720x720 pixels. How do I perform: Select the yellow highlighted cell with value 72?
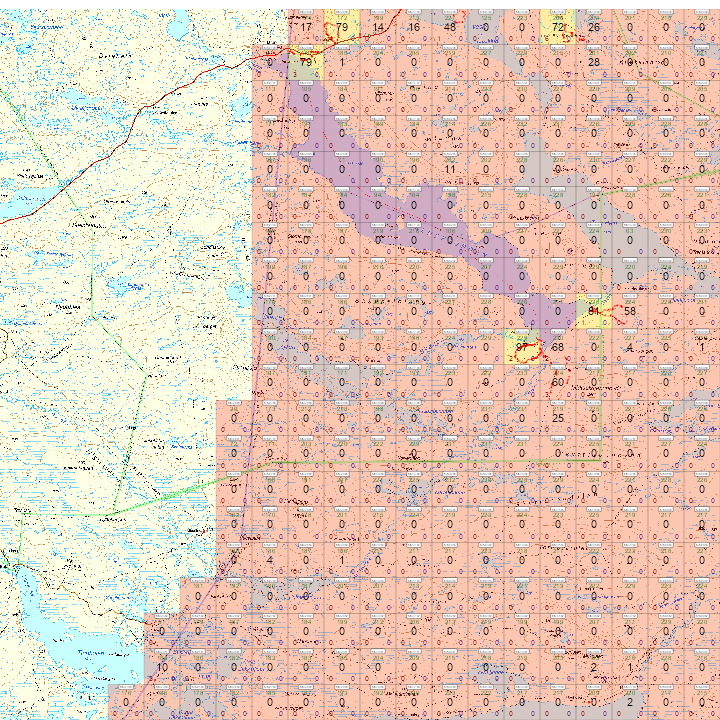tap(558, 27)
